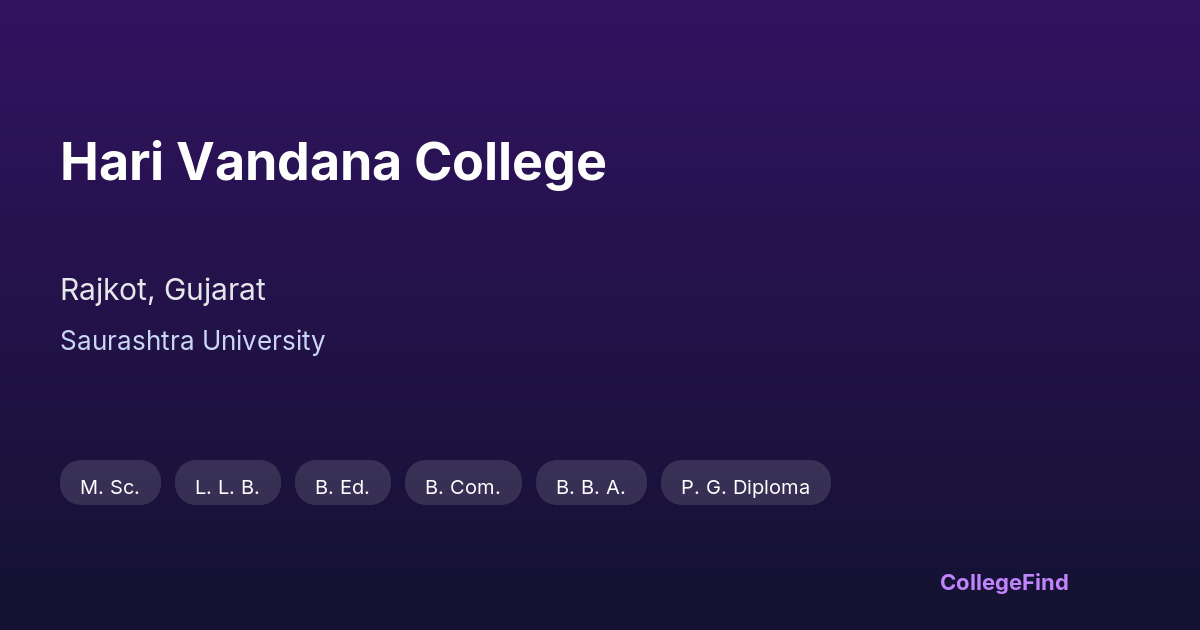The image size is (1200, 630).
Task: Click the Hari Vandana College heading
Action: point(333,162)
